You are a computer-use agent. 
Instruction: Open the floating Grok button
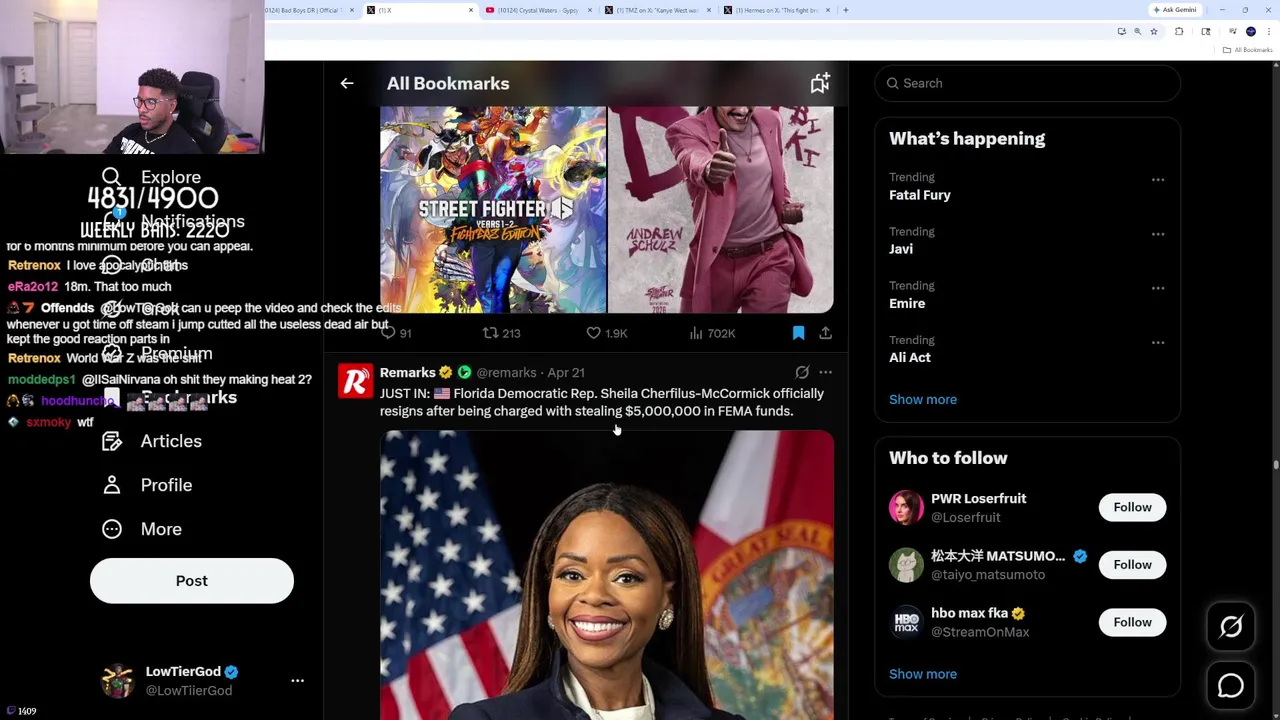[1231, 626]
